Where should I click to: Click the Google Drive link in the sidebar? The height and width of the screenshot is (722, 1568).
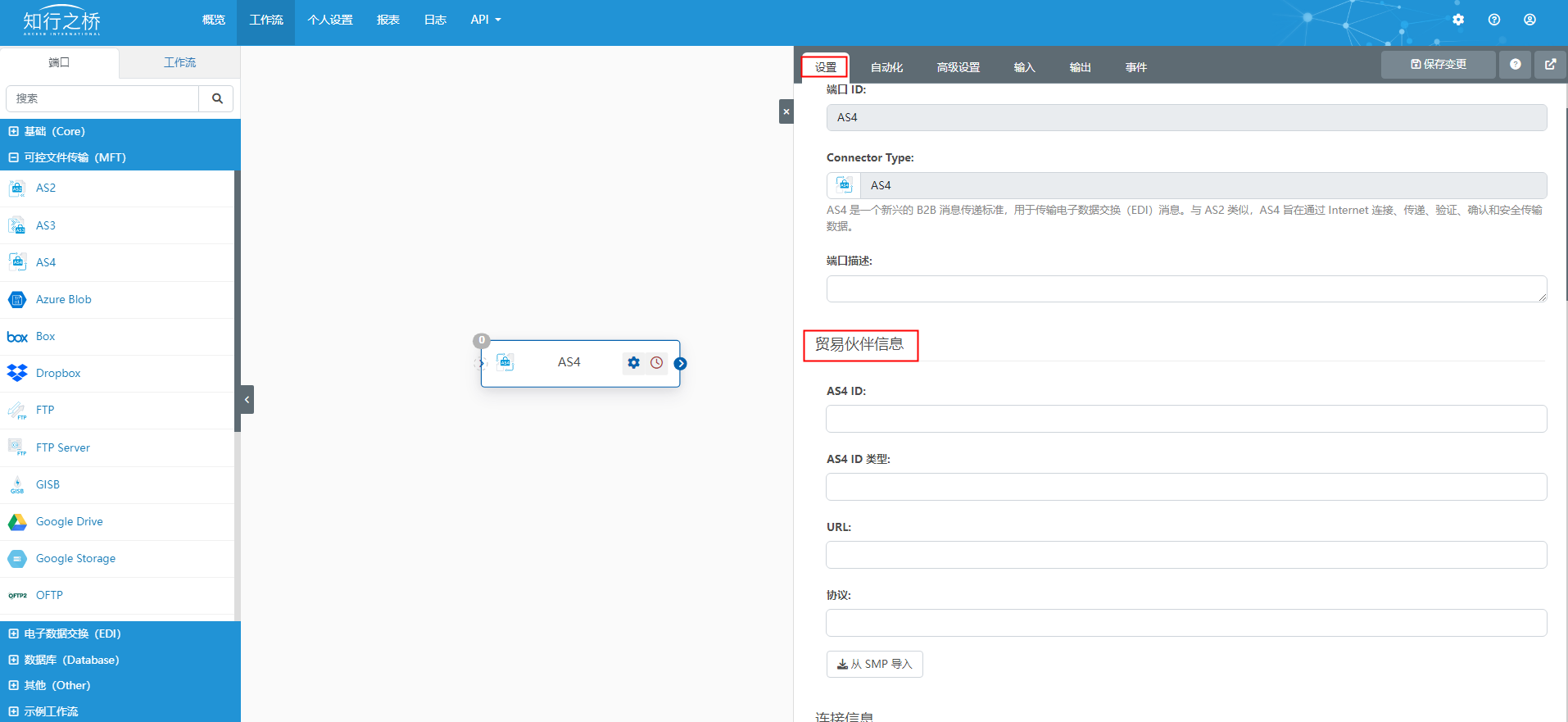click(70, 521)
